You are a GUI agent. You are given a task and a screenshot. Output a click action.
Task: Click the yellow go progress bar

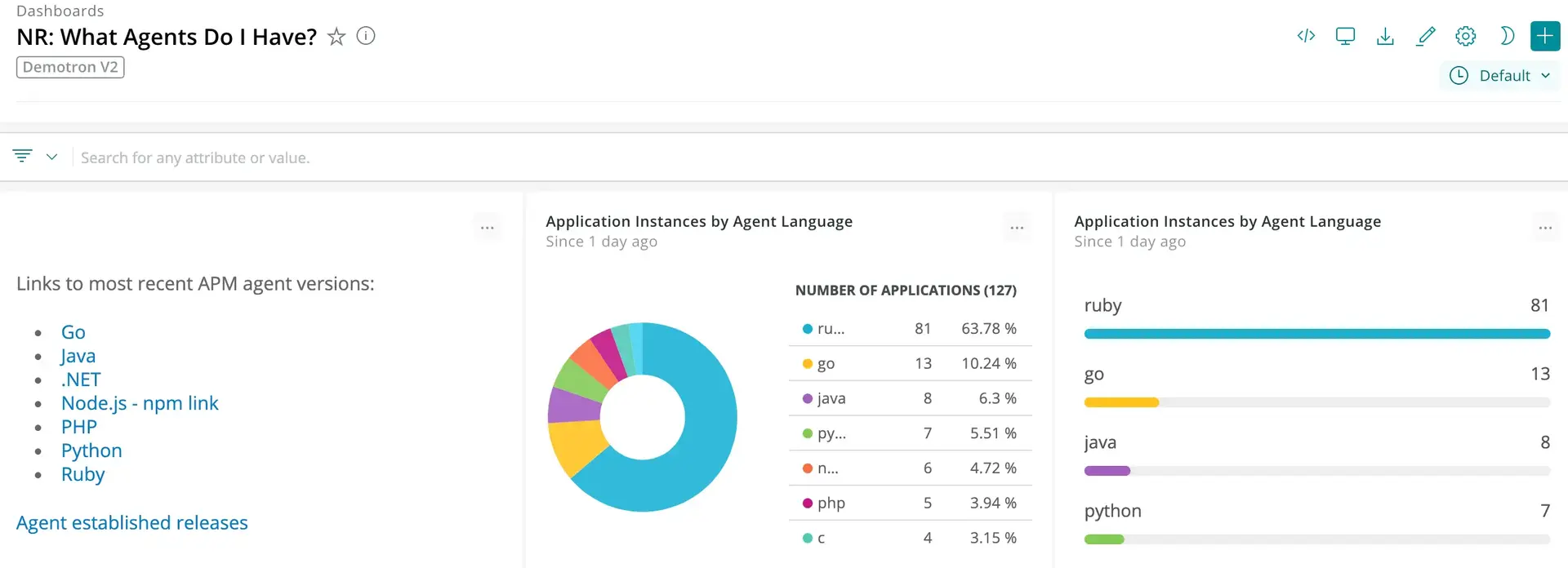pos(1121,402)
